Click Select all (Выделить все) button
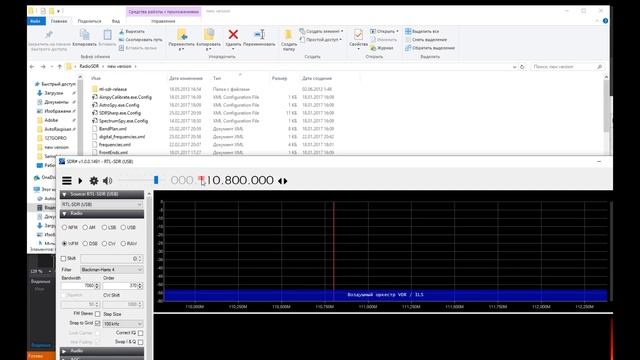Image resolution: width=640 pixels, height=360 pixels. pos(422,31)
